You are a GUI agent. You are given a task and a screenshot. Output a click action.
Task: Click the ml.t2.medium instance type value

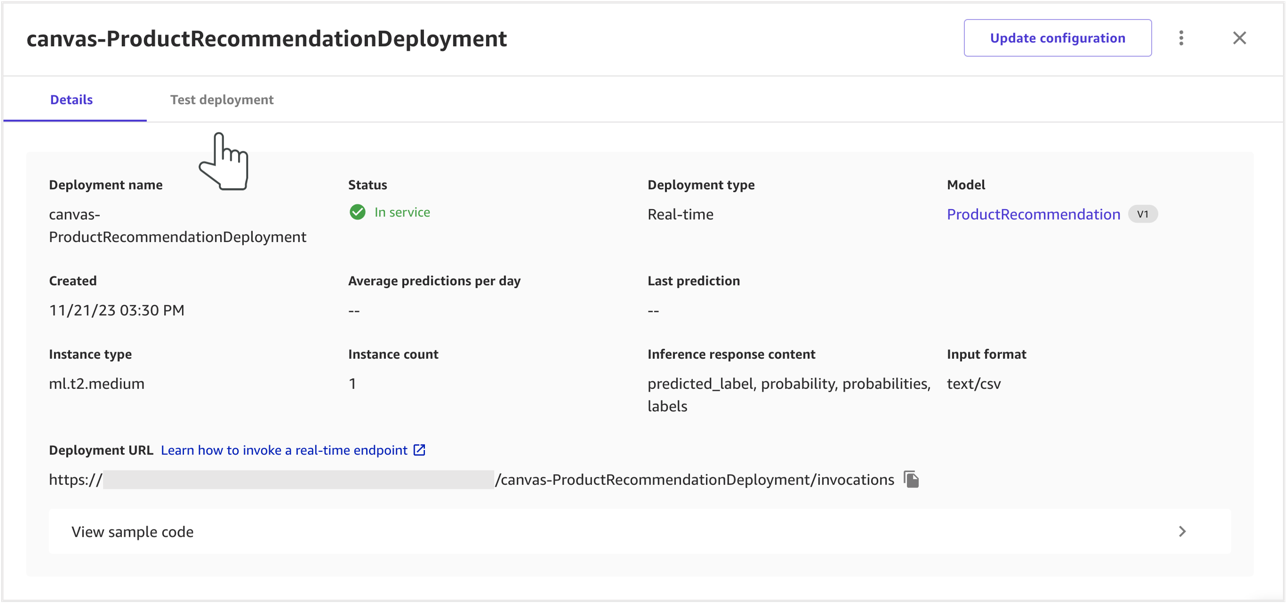[x=97, y=384]
